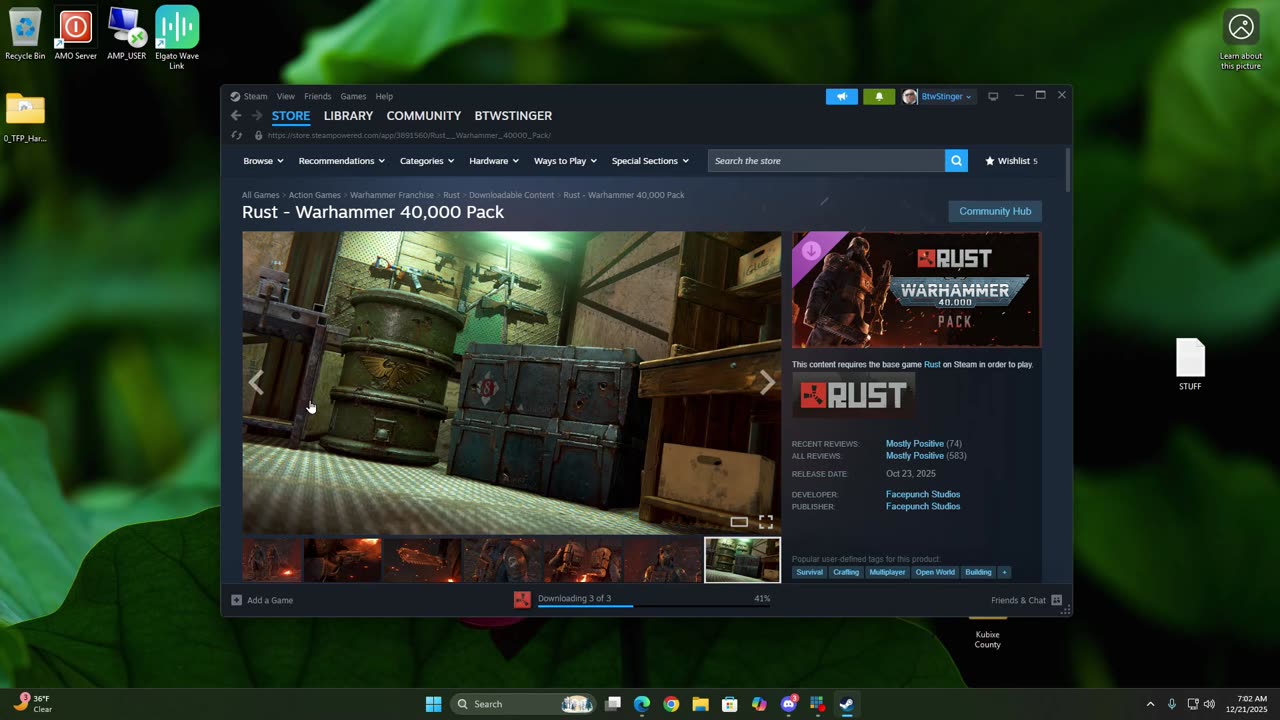This screenshot has width=1280, height=720.
Task: Open the Games menu
Action: tap(353, 96)
